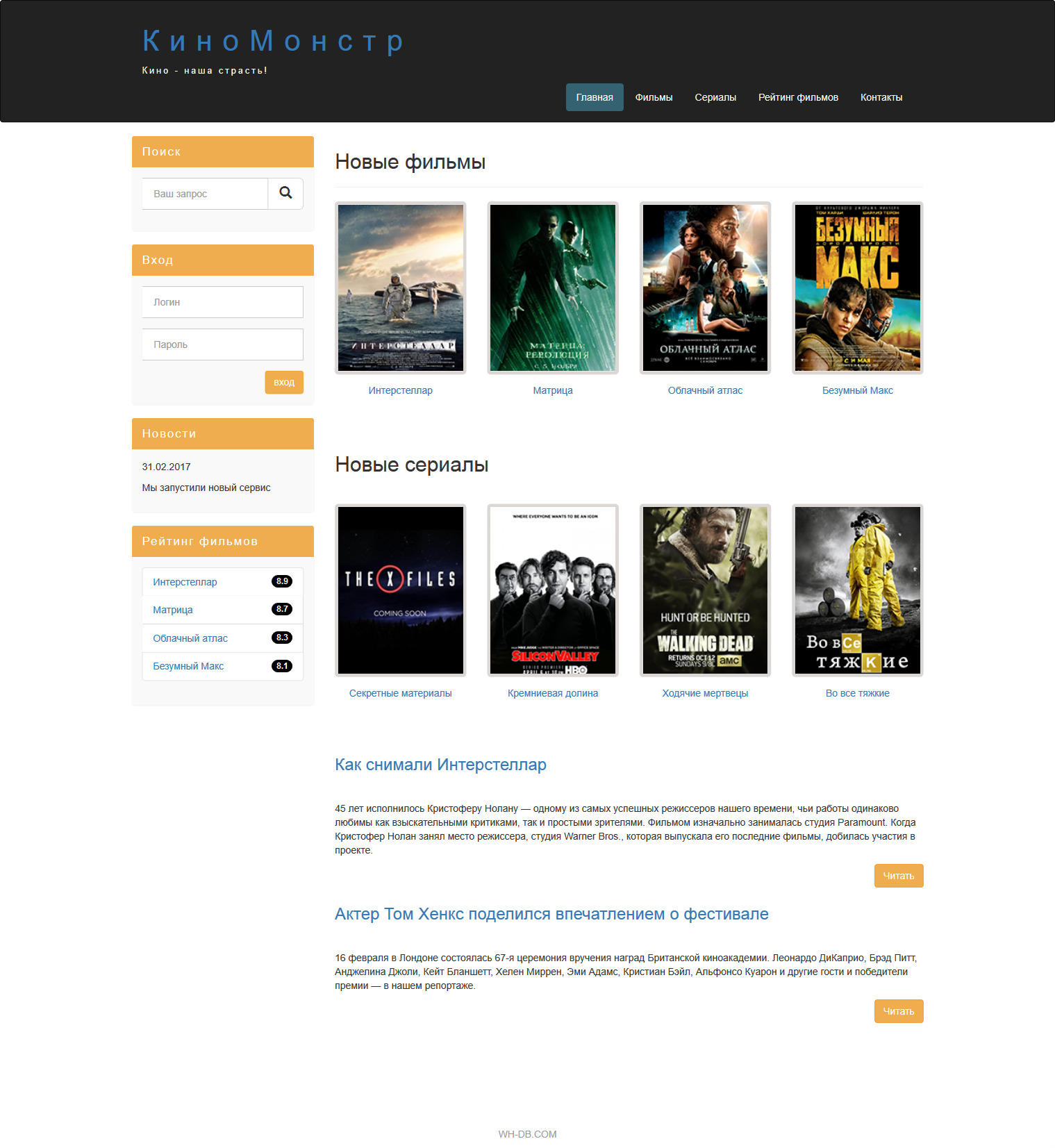The width and height of the screenshot is (1055, 1148).
Task: Open The X-Files series poster
Action: pyautogui.click(x=401, y=590)
